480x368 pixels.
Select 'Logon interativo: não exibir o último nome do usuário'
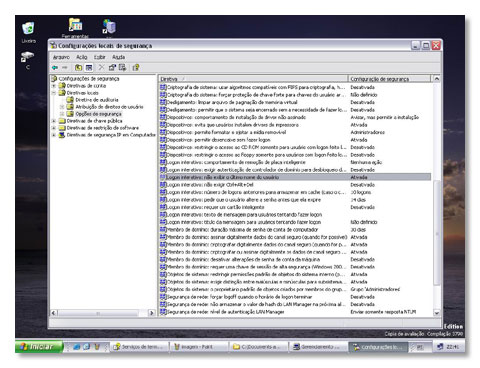[x=295, y=177]
